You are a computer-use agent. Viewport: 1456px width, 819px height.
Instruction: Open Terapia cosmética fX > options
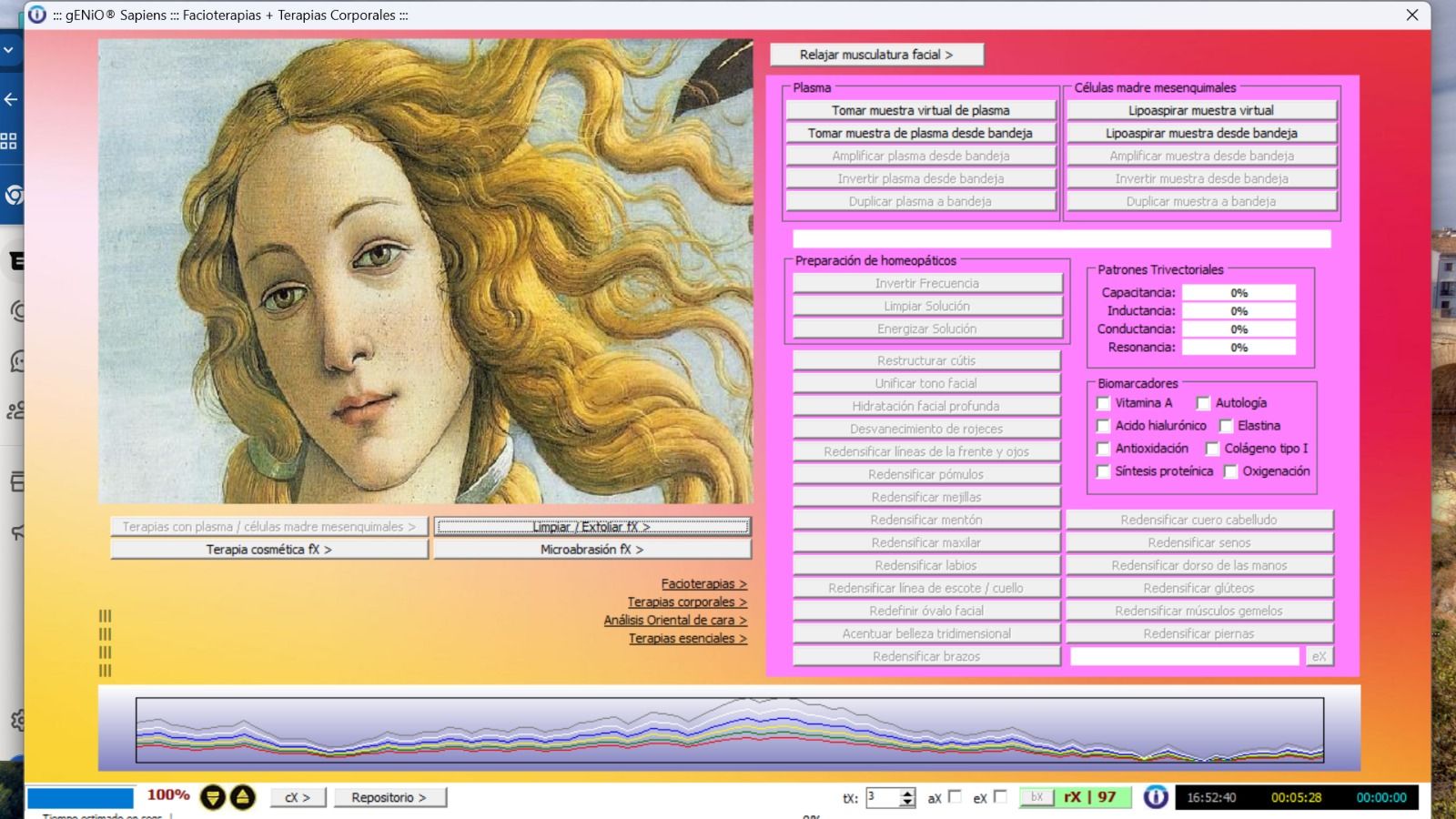[268, 550]
